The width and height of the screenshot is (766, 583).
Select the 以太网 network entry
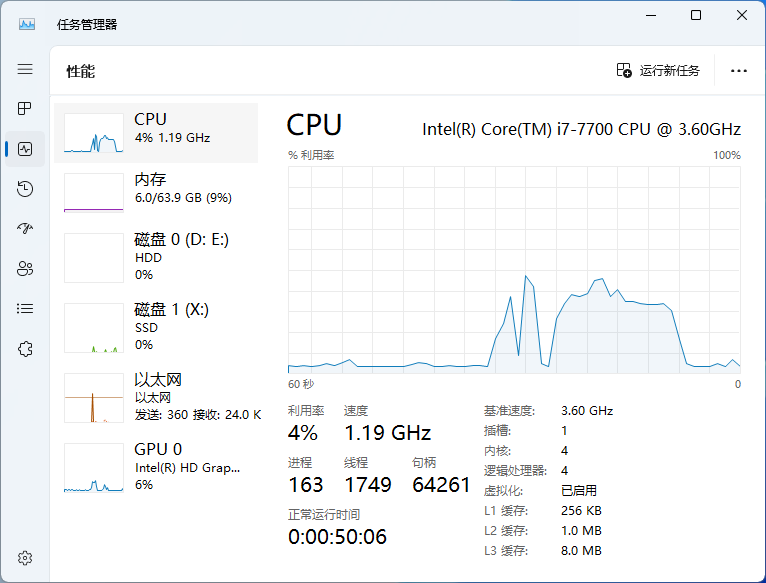point(155,397)
